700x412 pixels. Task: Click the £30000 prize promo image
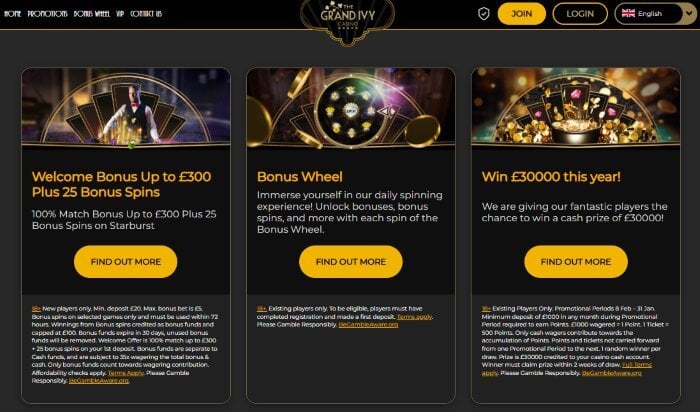tap(576, 109)
